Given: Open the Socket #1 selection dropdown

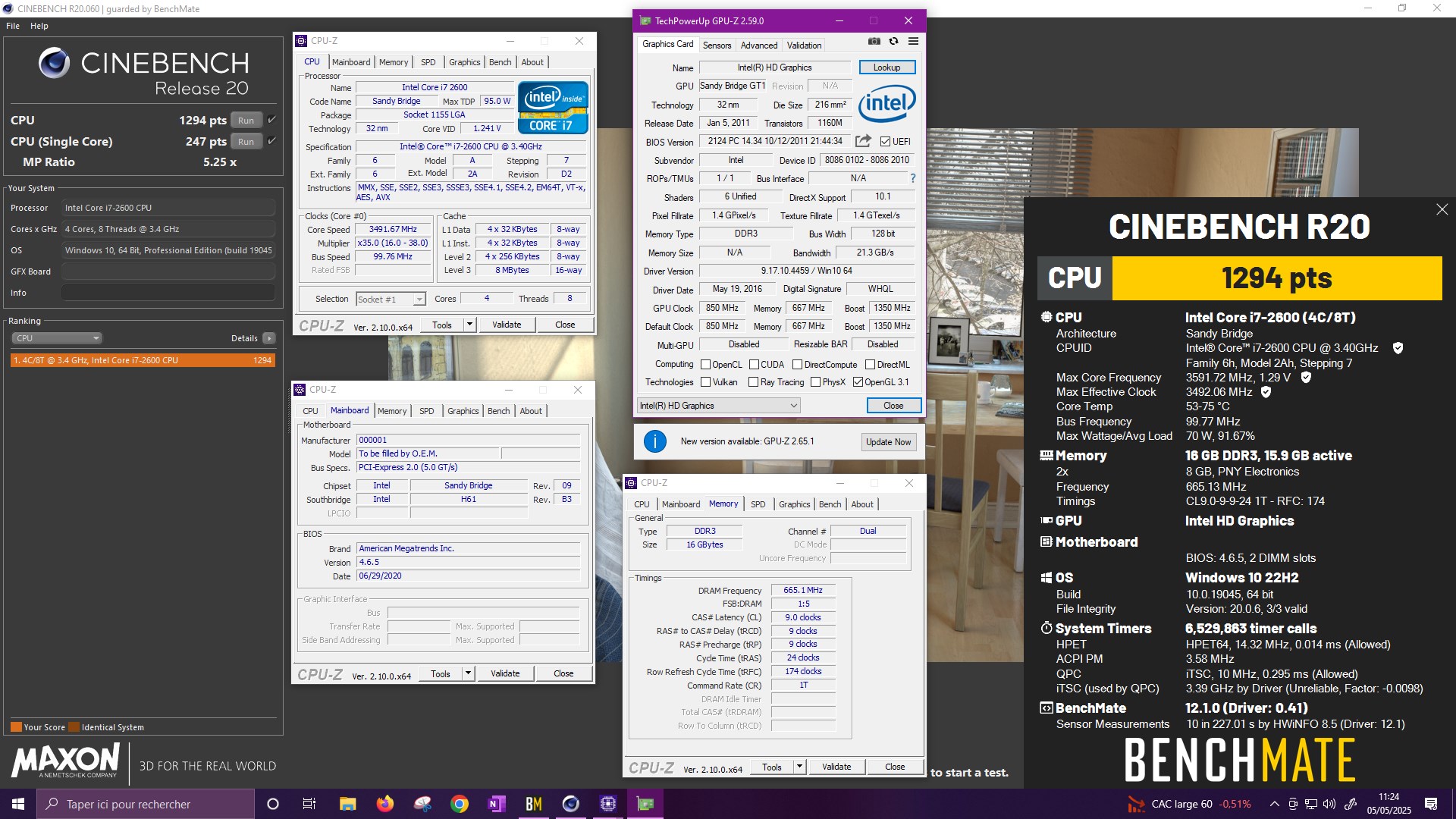Looking at the screenshot, I should point(391,300).
